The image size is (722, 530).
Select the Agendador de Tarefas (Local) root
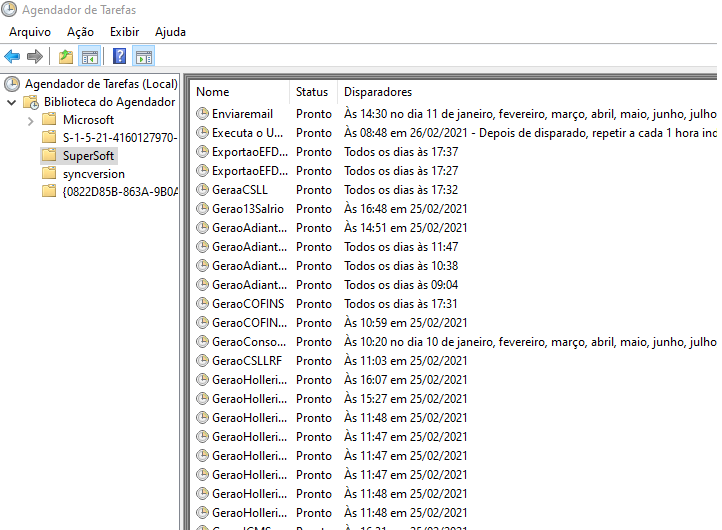click(100, 84)
